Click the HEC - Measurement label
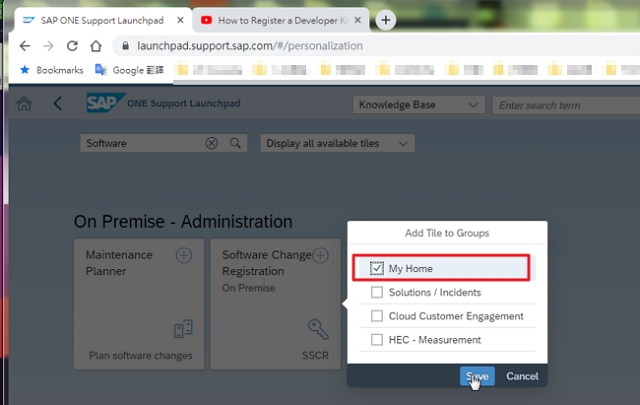The image size is (640, 405). pyautogui.click(x=435, y=340)
